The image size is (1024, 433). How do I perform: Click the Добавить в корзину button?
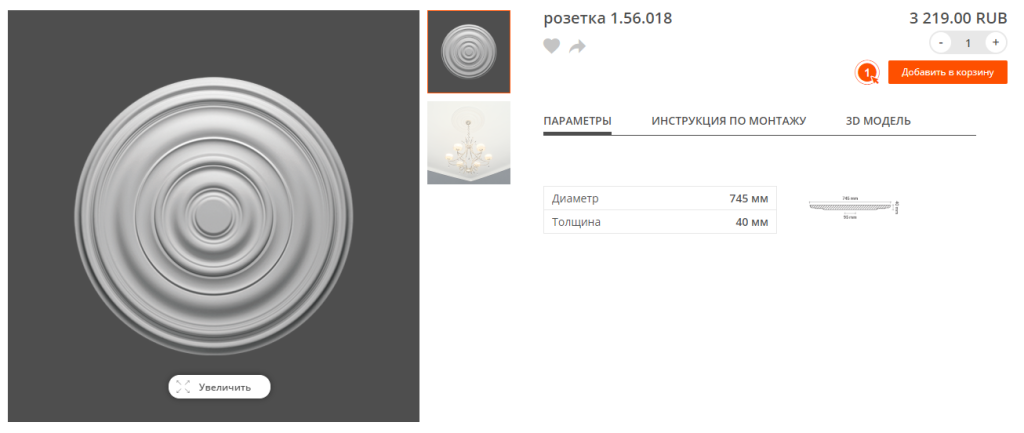[x=948, y=72]
